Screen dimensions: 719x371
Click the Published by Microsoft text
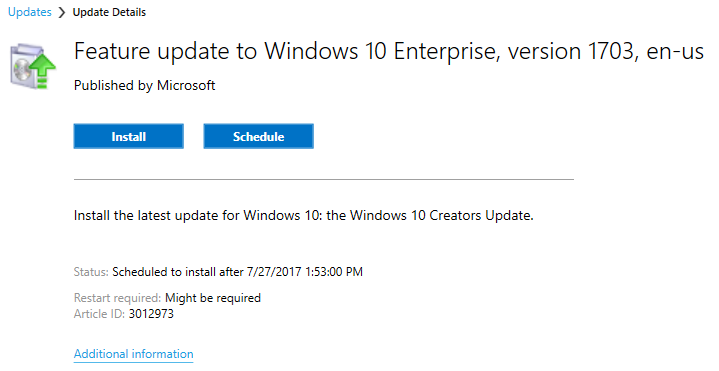(144, 85)
